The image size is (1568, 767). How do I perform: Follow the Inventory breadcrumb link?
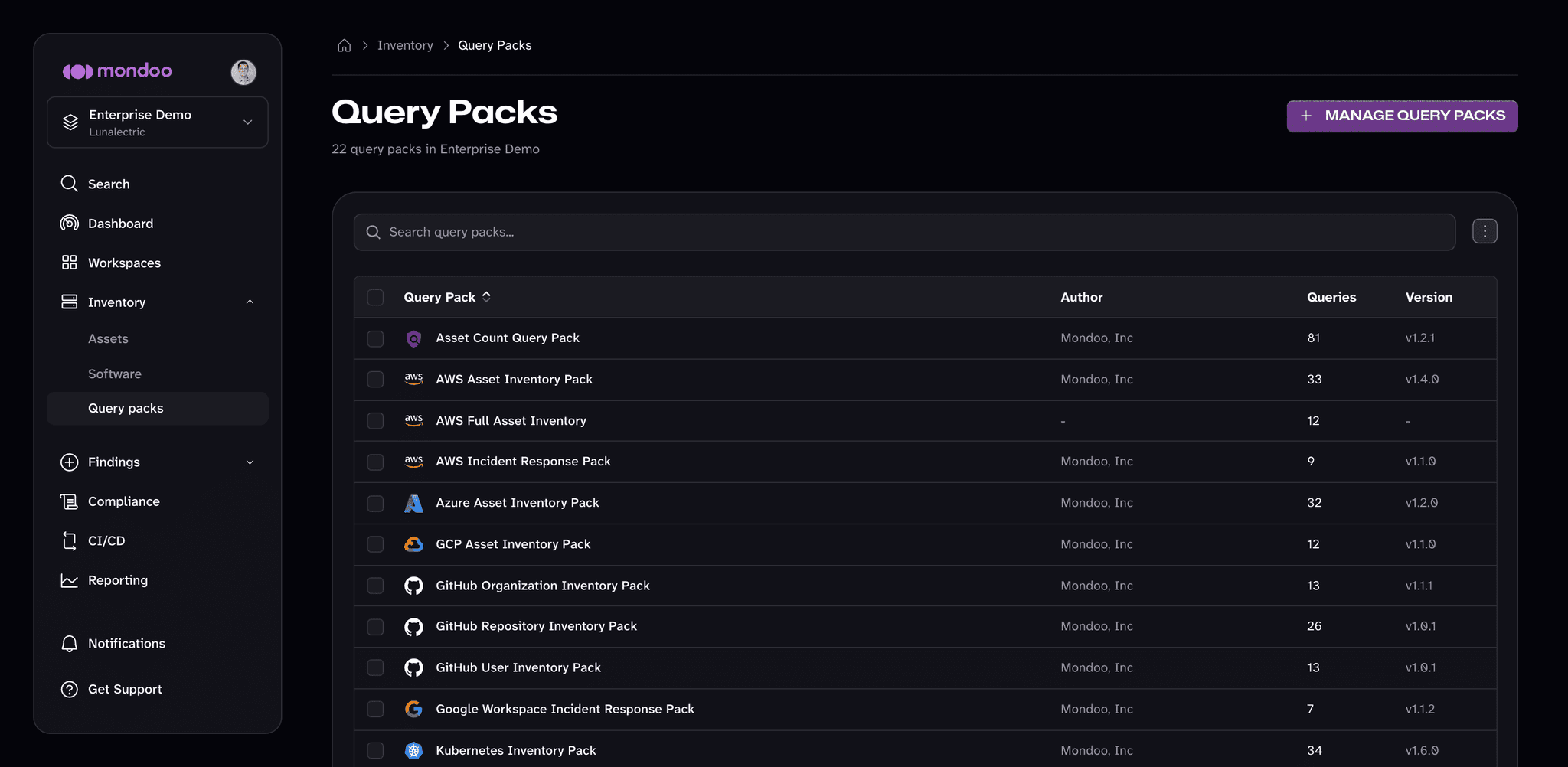pos(405,46)
